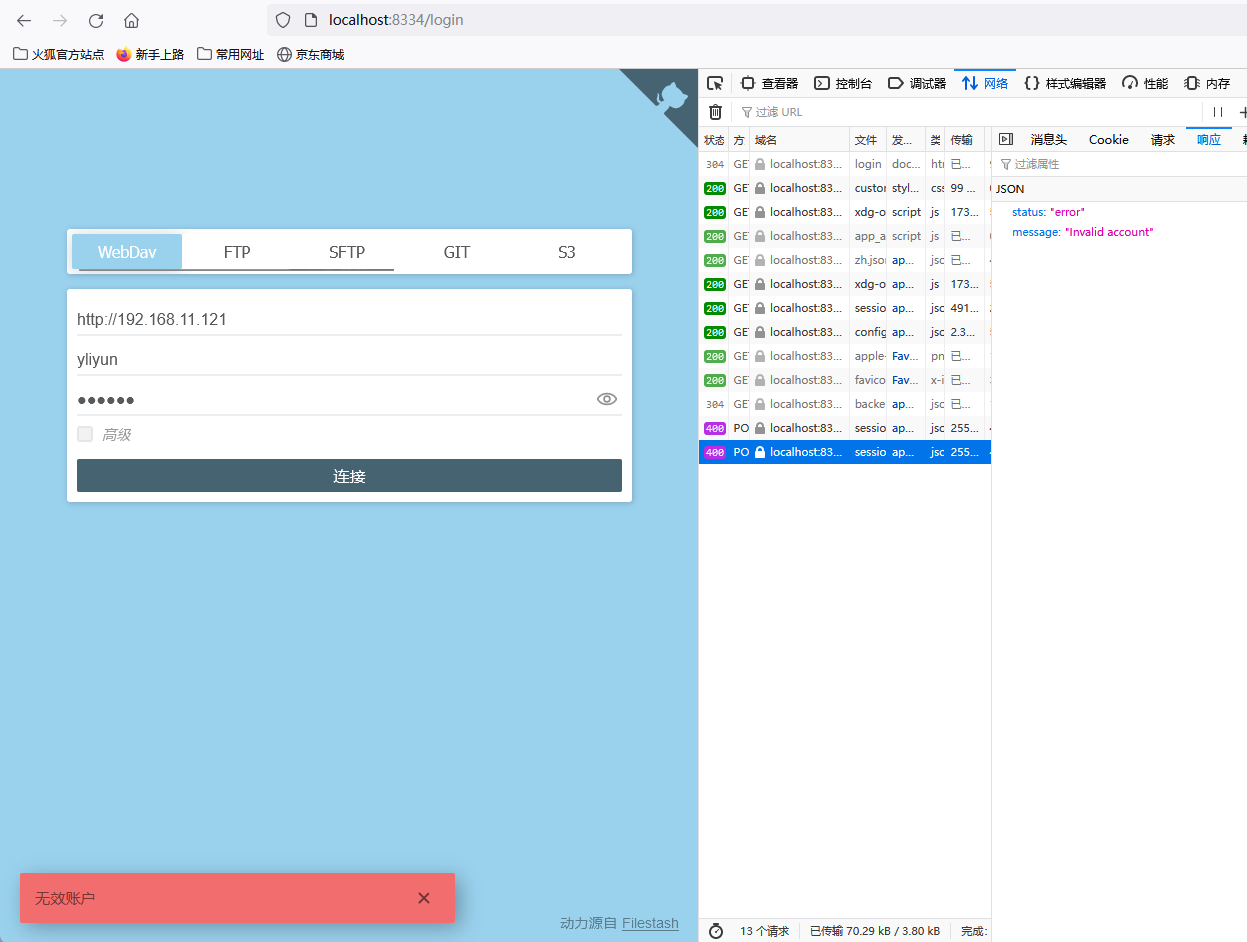Open the GitHub corner octocat icon

[x=672, y=95]
